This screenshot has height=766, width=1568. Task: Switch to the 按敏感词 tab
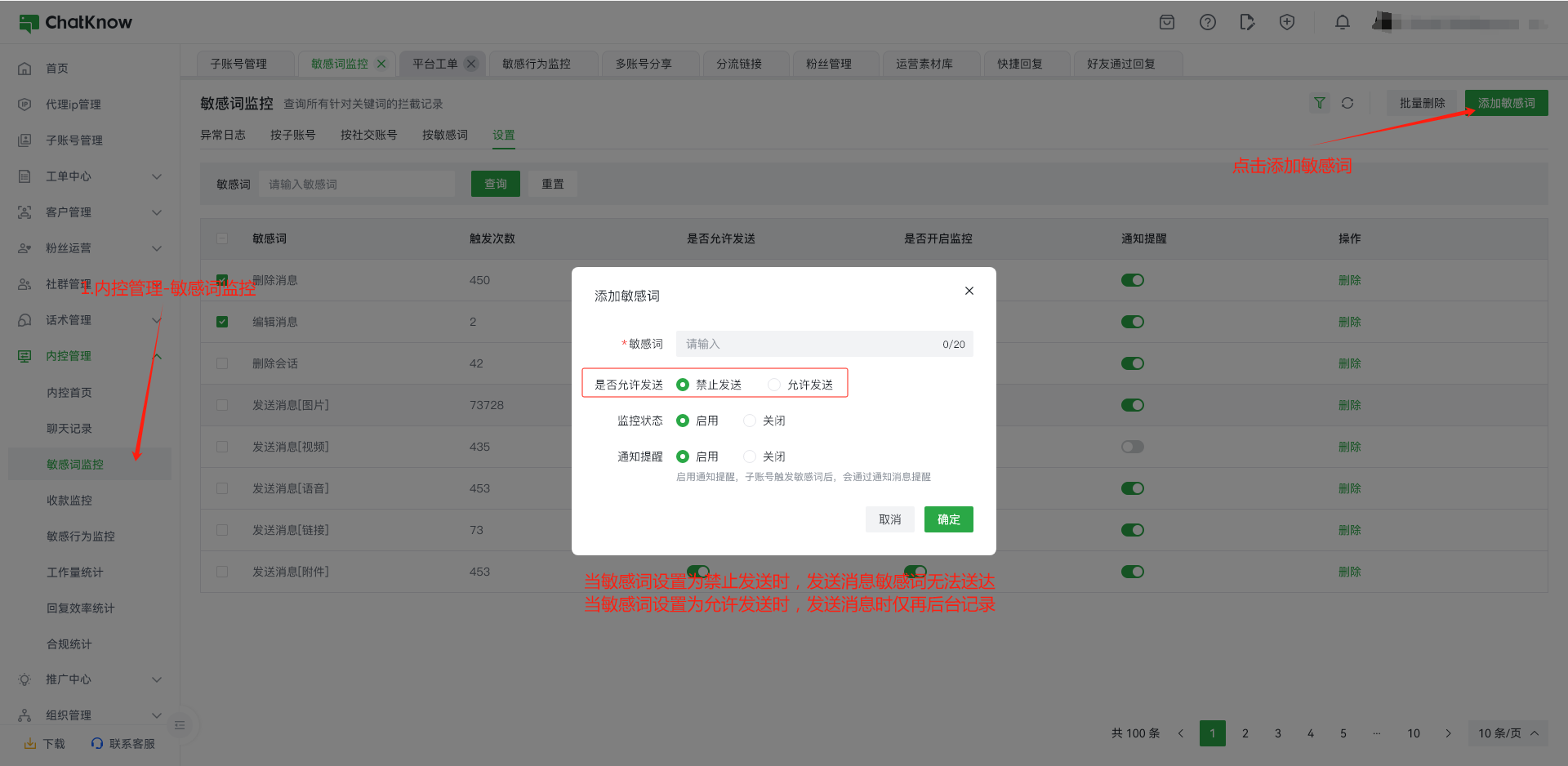444,135
